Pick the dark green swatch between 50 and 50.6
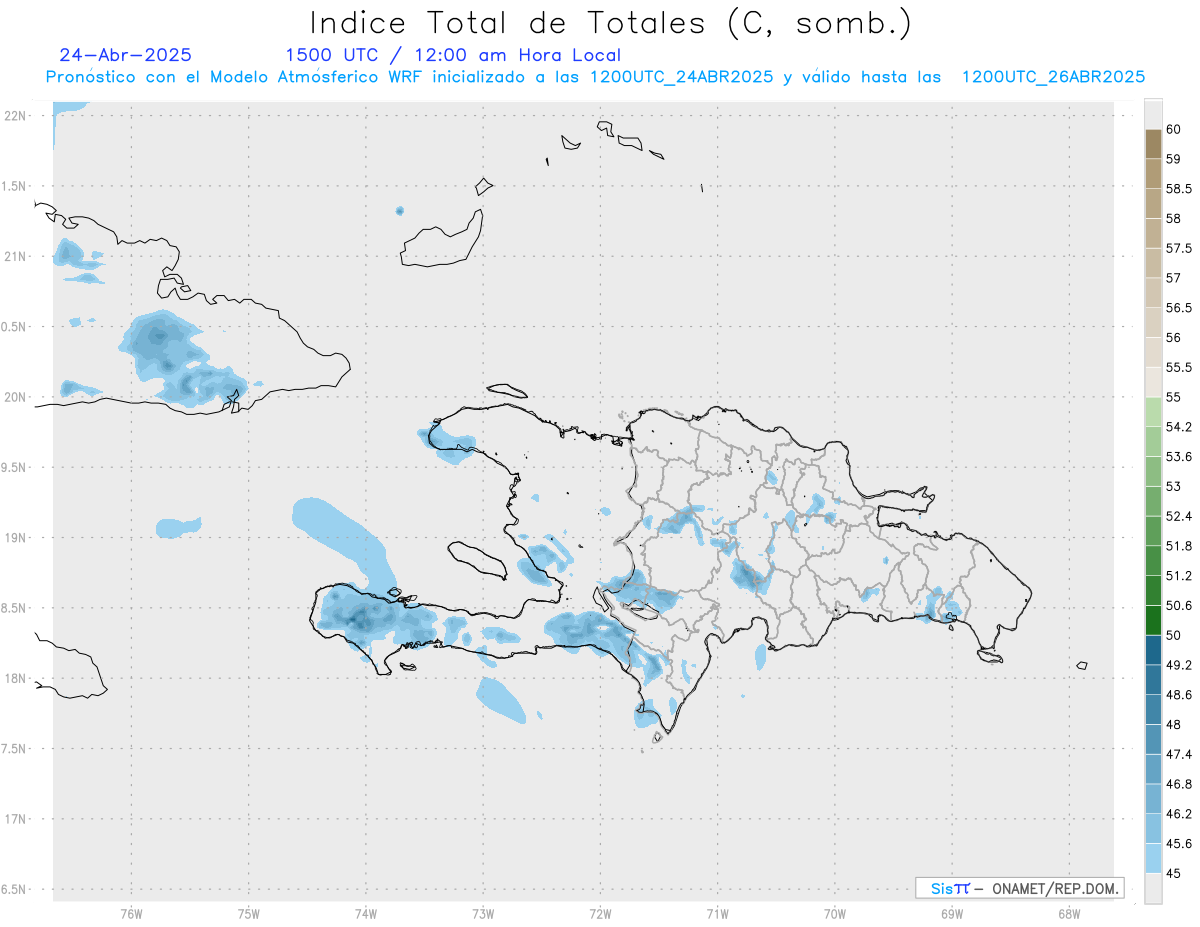The width and height of the screenshot is (1200, 927). click(x=1153, y=620)
